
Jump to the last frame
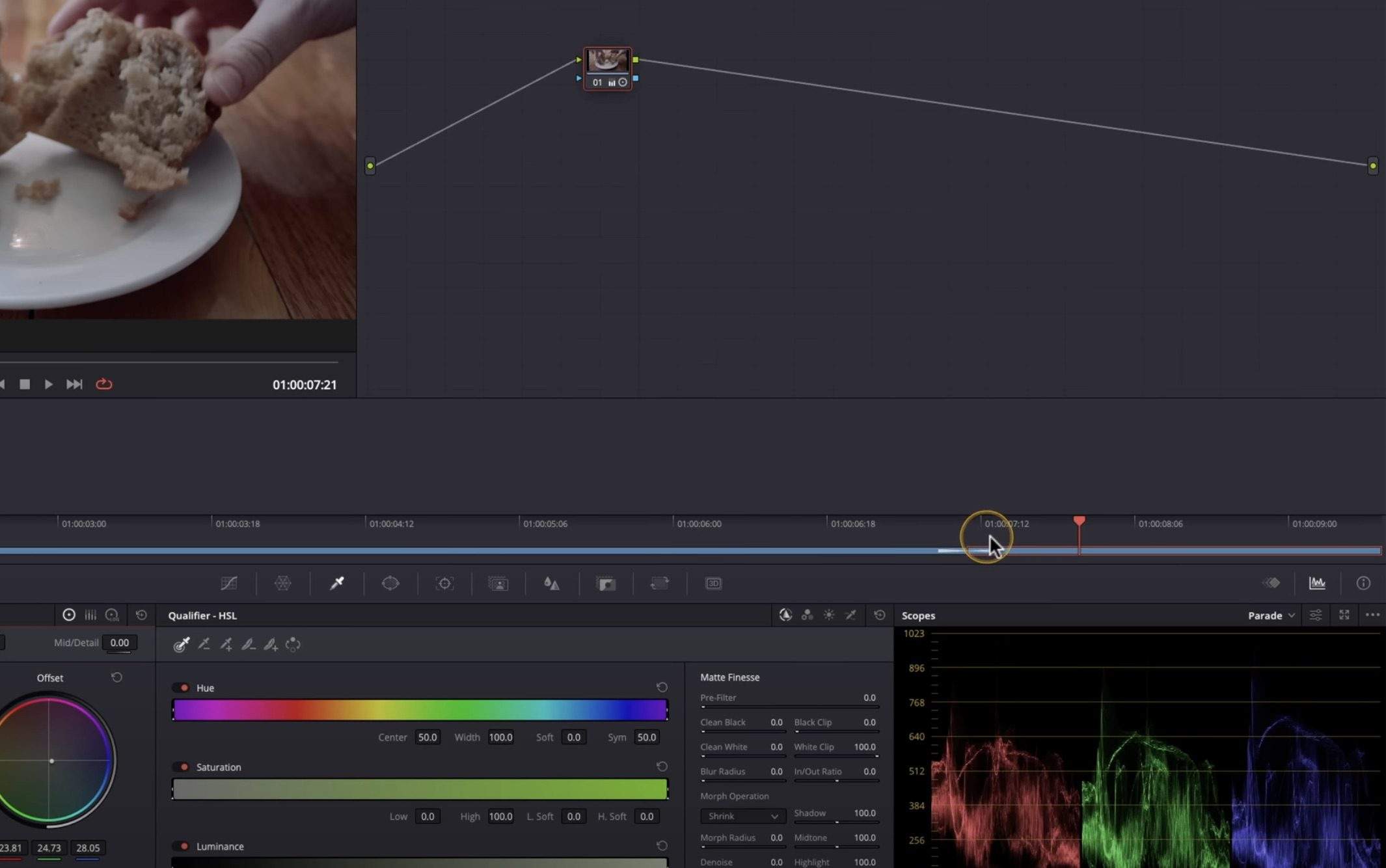tap(74, 384)
